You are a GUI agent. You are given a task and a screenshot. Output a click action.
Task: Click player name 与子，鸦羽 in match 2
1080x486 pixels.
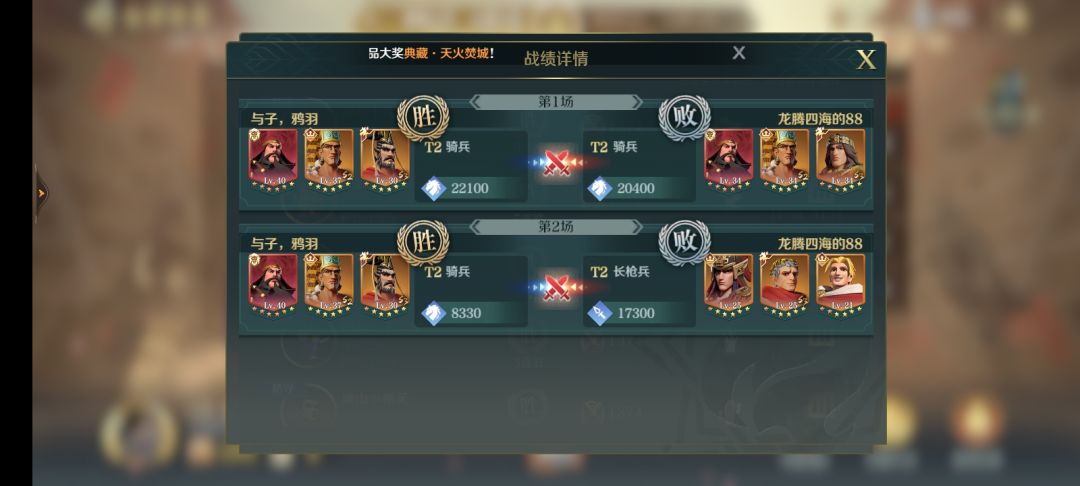point(284,244)
